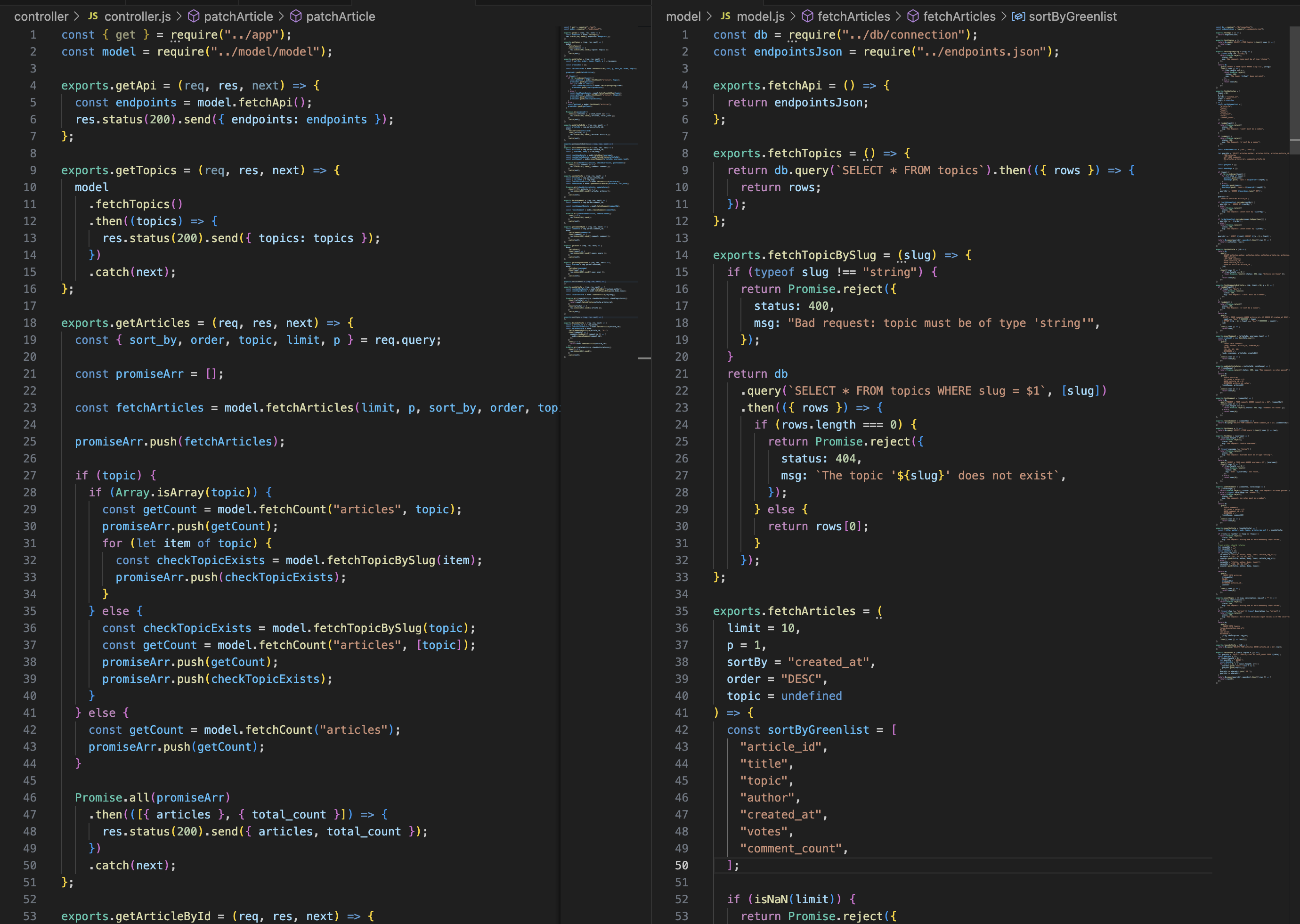Click the "comment_count" string in model.js

click(791, 848)
